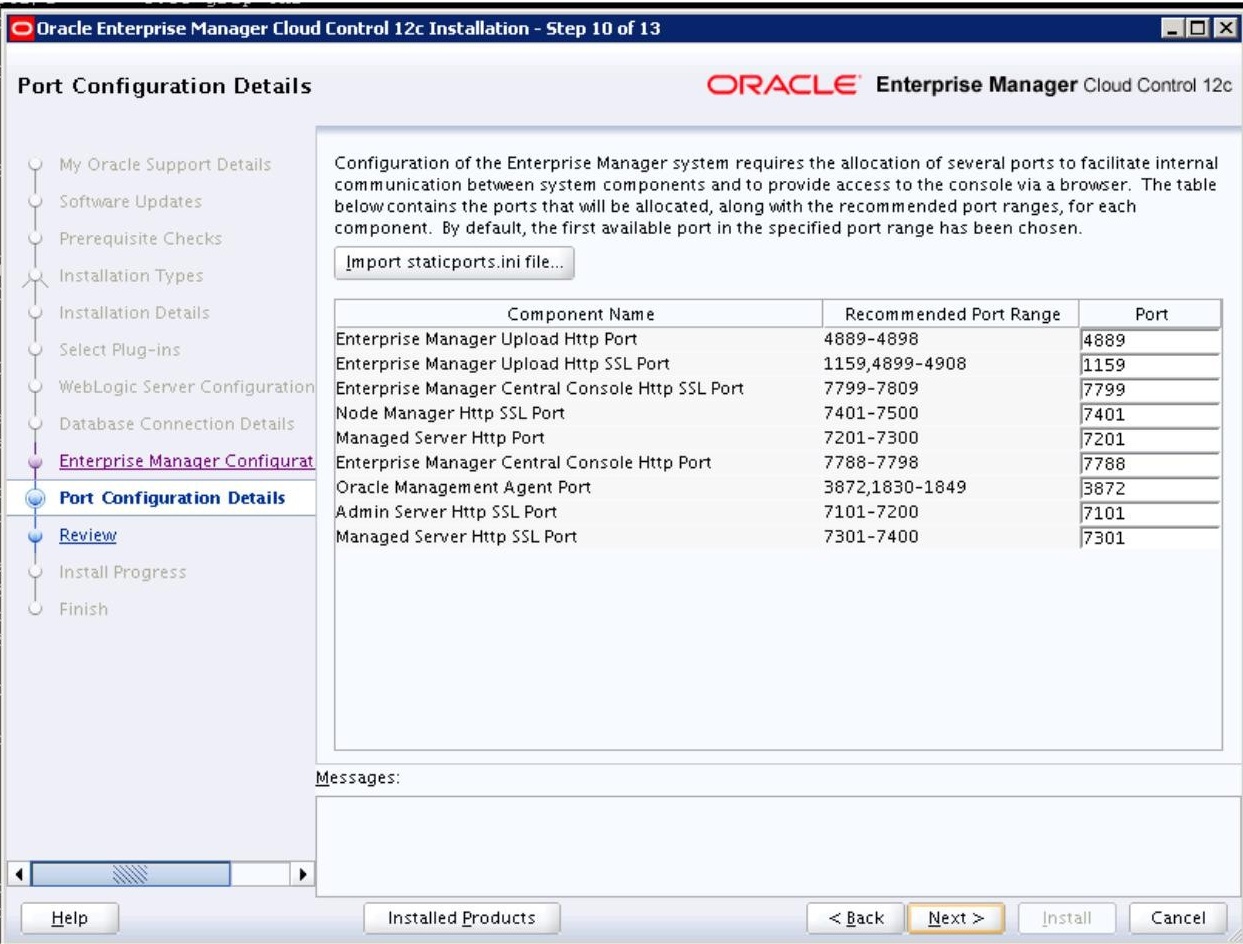Click the Recommended Port Range column header
1243x944 pixels.
[x=951, y=314]
